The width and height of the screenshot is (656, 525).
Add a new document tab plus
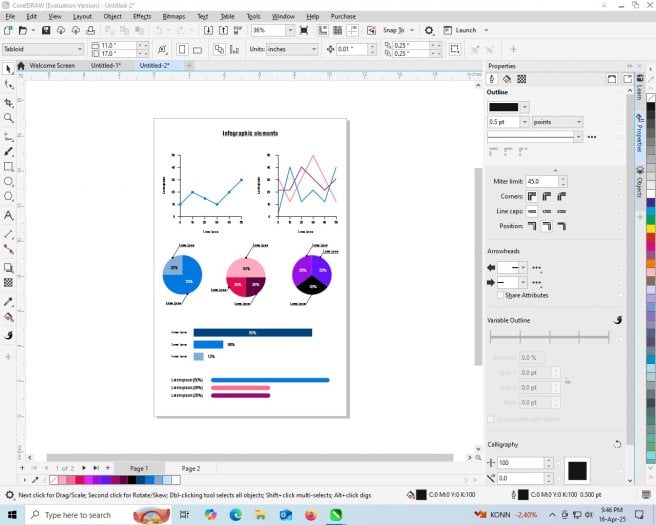tap(189, 65)
